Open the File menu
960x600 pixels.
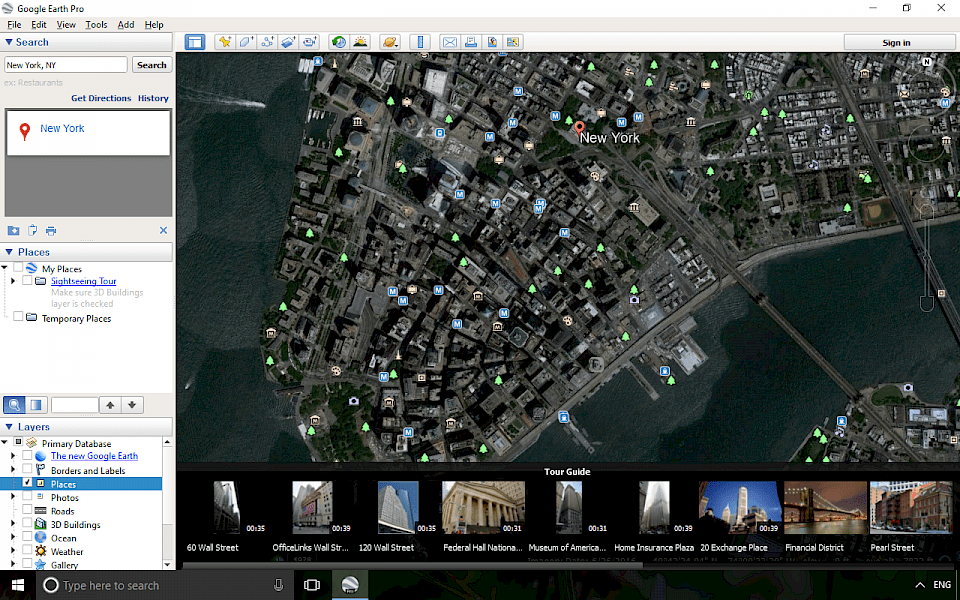(14, 24)
